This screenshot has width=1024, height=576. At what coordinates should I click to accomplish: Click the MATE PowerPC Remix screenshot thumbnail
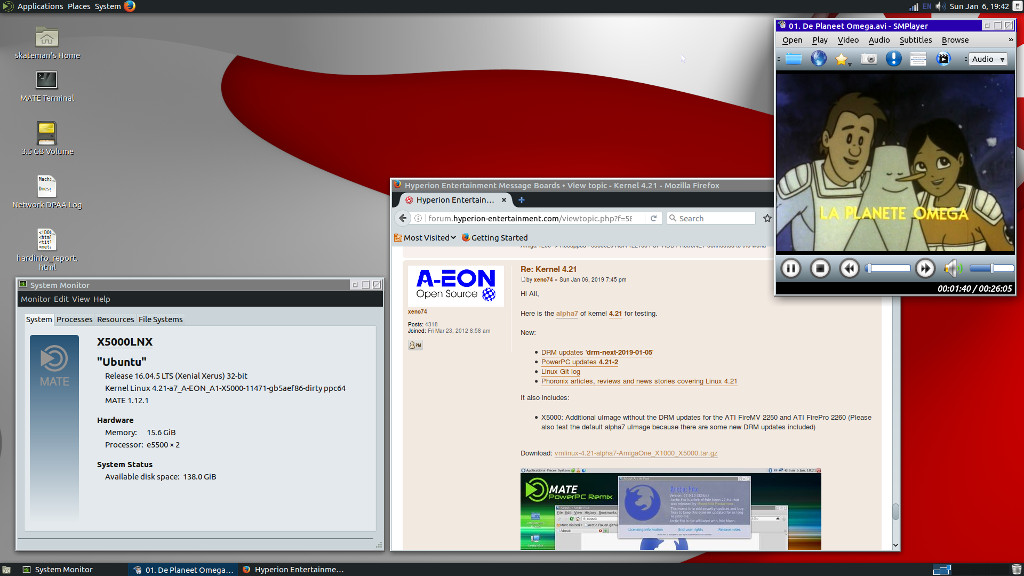tap(671, 509)
